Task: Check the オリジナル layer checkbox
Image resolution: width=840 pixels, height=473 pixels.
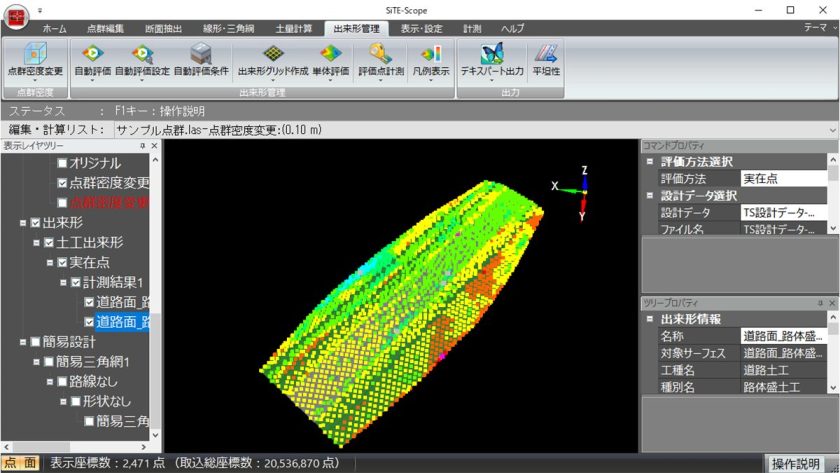Action: (62, 163)
